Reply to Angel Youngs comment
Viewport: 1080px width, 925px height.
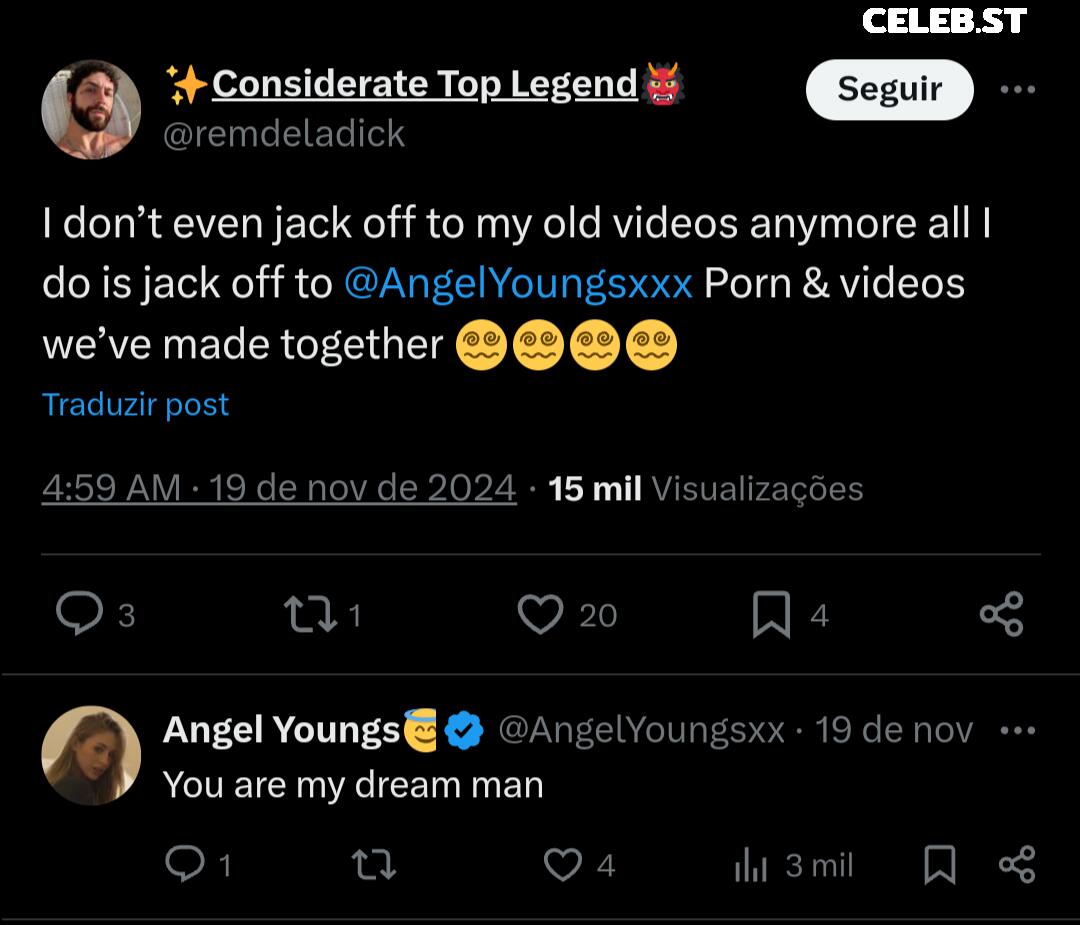[185, 864]
